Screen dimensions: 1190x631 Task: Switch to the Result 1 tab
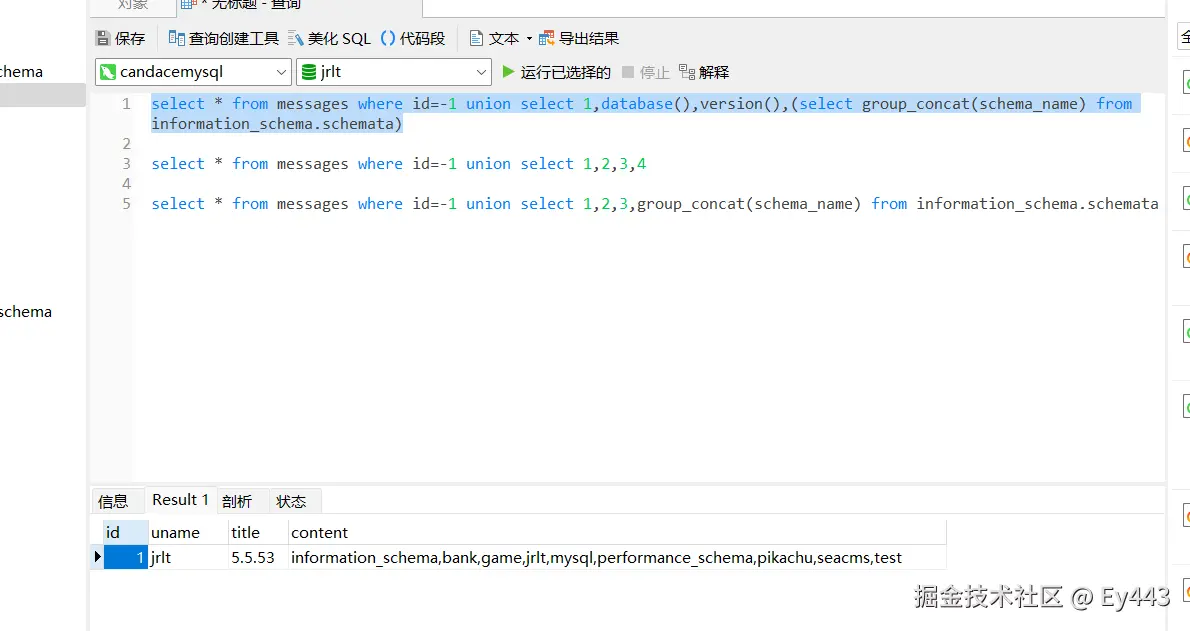point(181,500)
